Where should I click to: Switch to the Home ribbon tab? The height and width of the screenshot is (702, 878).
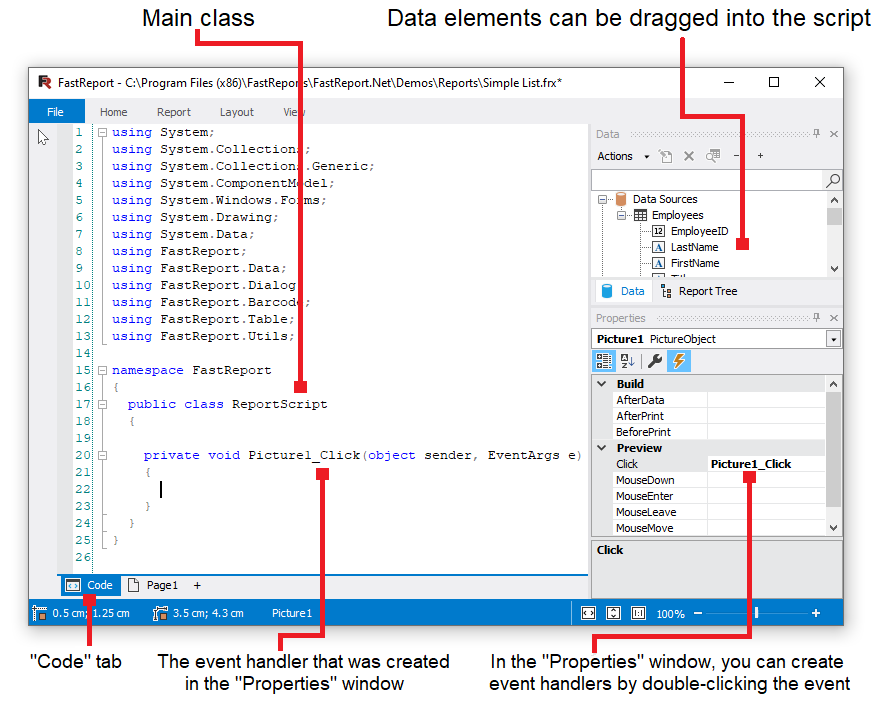click(114, 112)
